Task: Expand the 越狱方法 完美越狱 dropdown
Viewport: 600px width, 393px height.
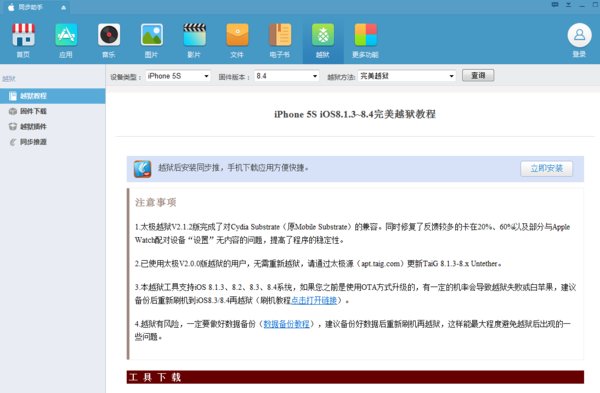Action: tap(407, 76)
